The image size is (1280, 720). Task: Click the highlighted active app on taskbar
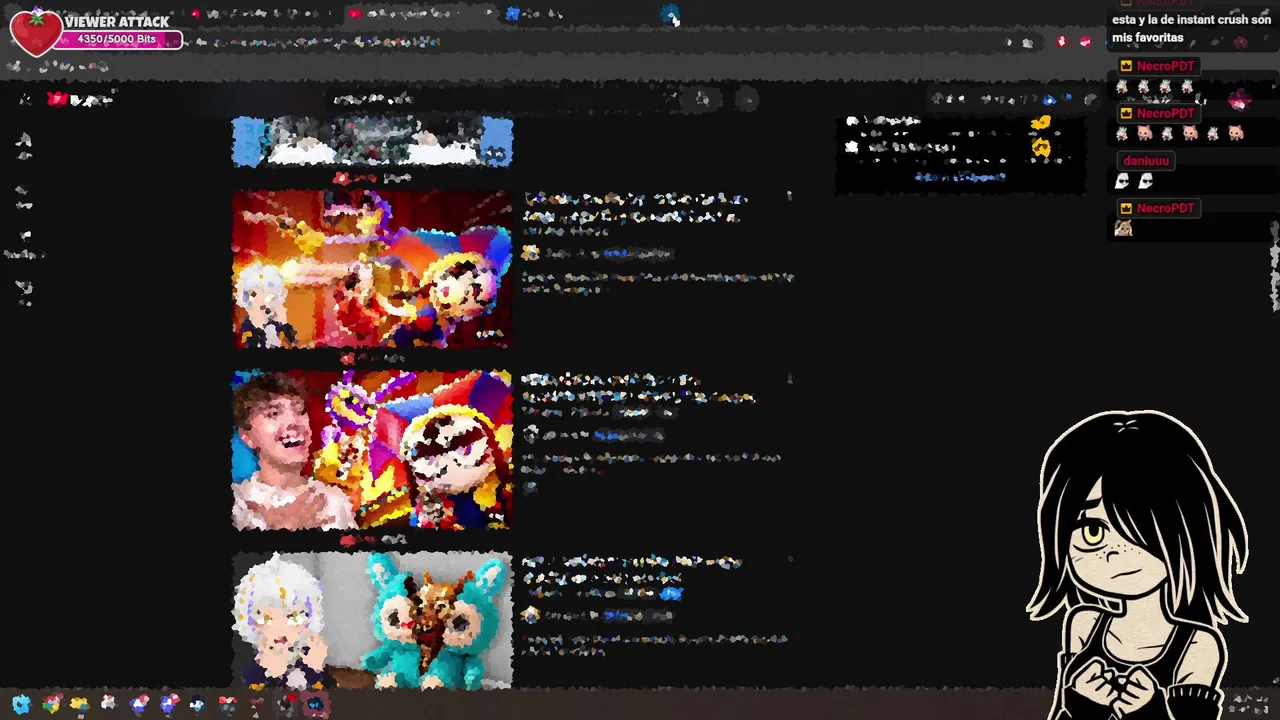click(316, 704)
